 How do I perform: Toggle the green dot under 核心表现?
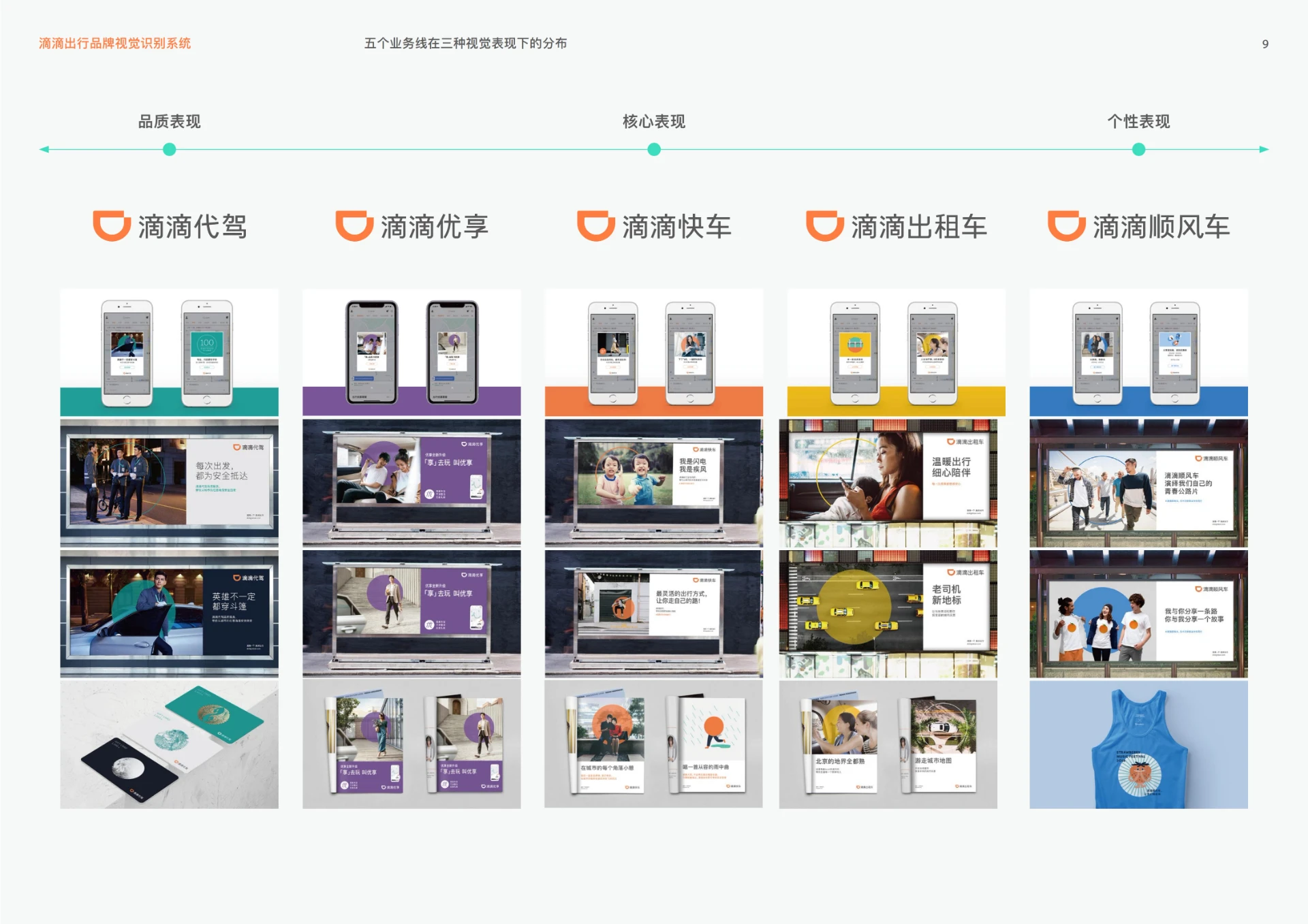pyautogui.click(x=654, y=148)
